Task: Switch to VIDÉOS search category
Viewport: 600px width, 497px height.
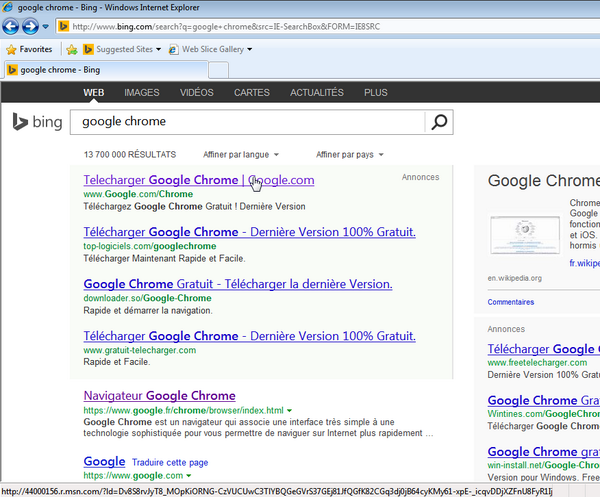Action: click(197, 93)
